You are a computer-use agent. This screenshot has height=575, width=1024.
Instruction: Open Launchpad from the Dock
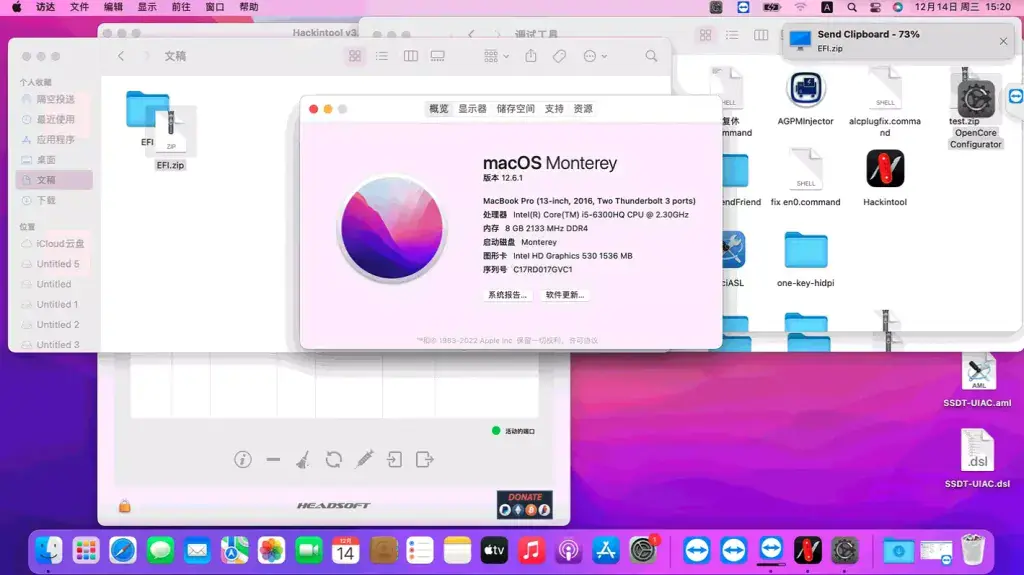coord(86,551)
